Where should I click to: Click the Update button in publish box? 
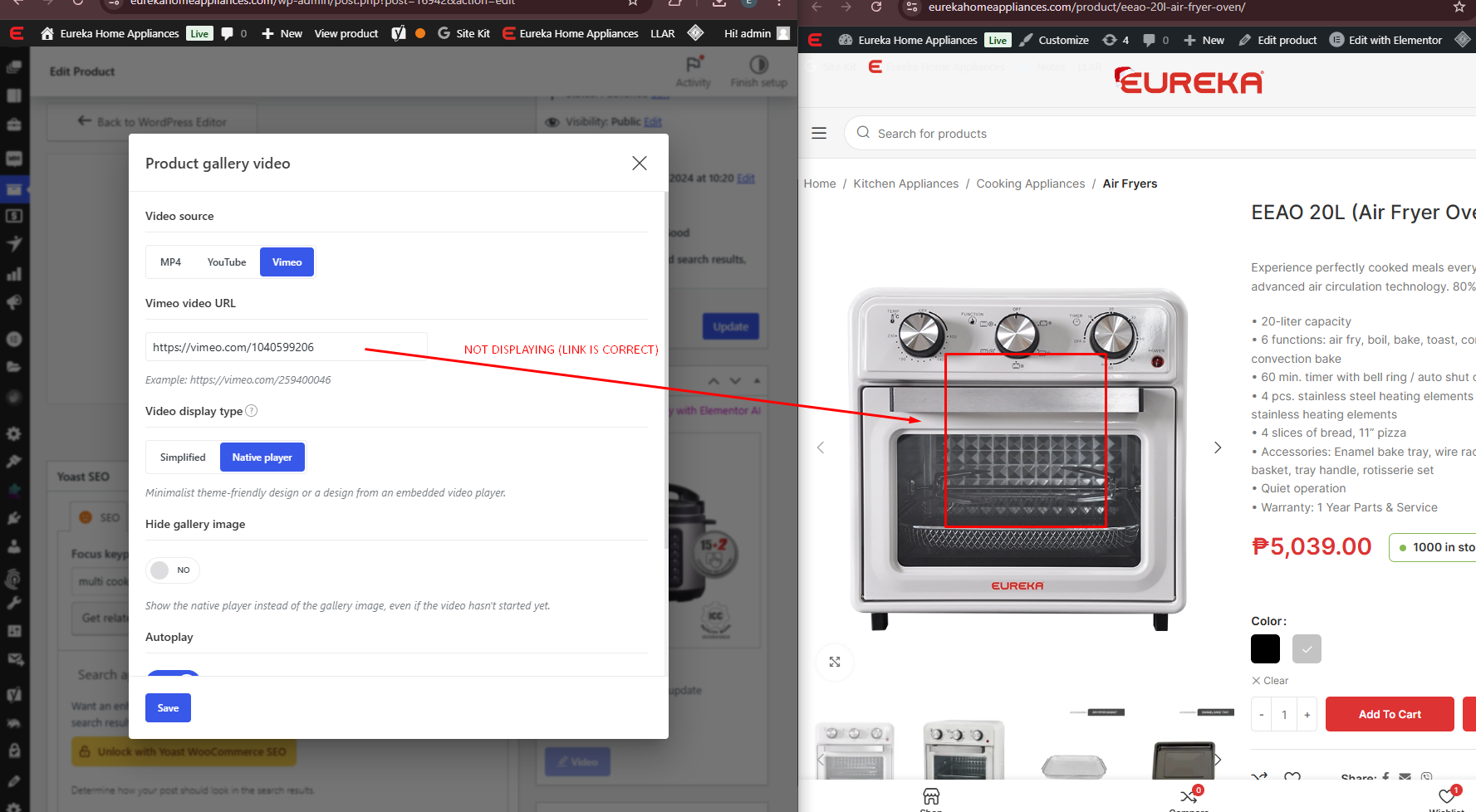tap(730, 326)
